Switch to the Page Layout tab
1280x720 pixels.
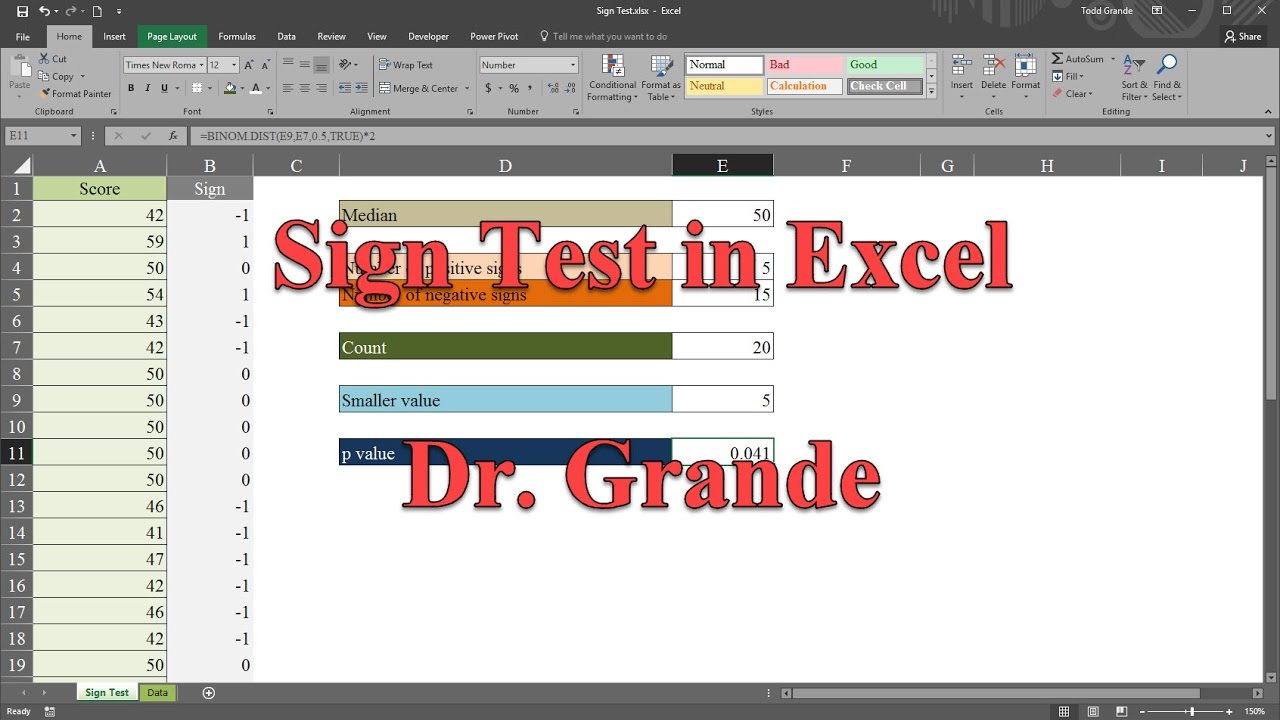[172, 36]
